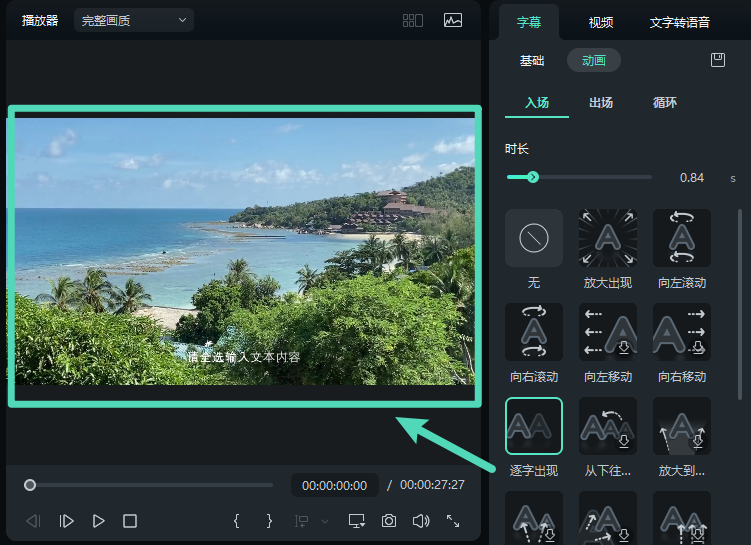The width and height of the screenshot is (751, 545).
Task: Click the 0.84 duration value field
Action: click(x=692, y=178)
